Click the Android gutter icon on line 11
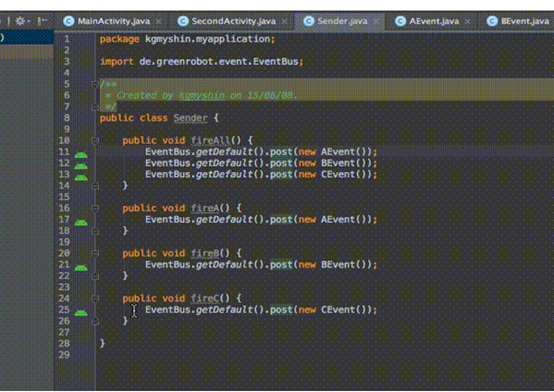554x392 pixels. [x=81, y=154]
